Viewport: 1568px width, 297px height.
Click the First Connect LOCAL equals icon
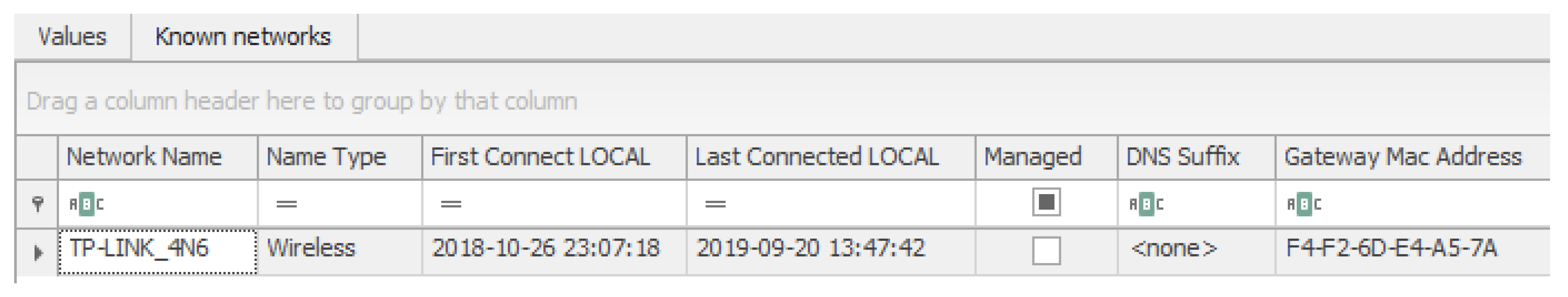click(450, 204)
